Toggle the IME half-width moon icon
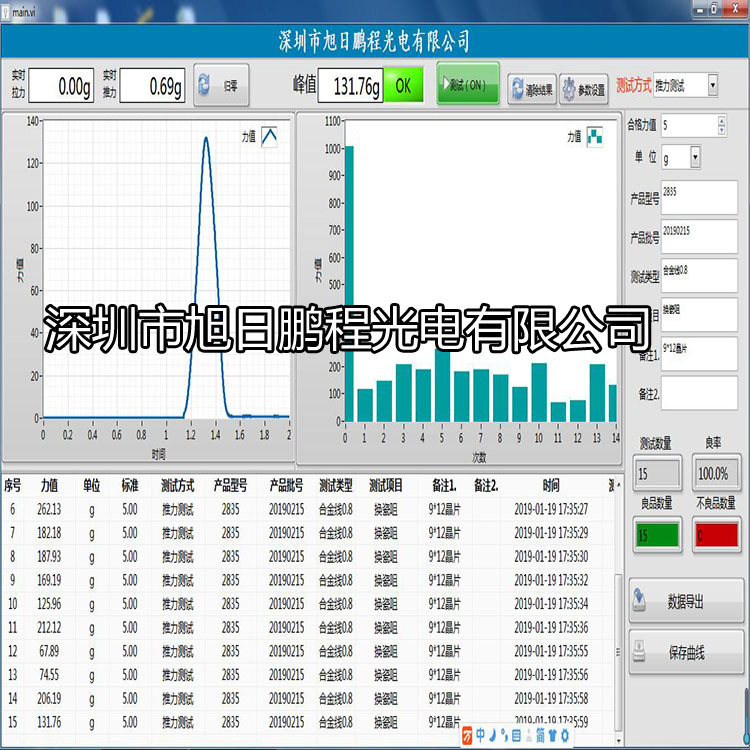The image size is (750, 750). [493, 735]
